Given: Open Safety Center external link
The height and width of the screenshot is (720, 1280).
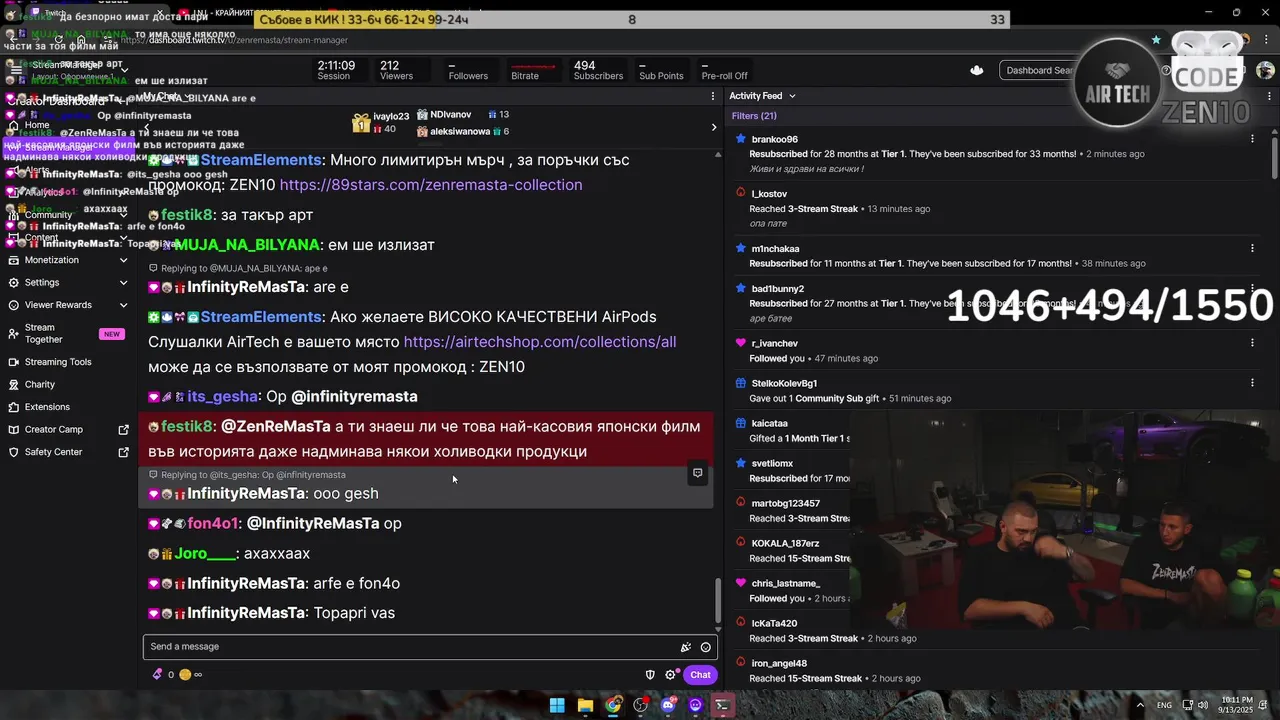Looking at the screenshot, I should point(124,452).
